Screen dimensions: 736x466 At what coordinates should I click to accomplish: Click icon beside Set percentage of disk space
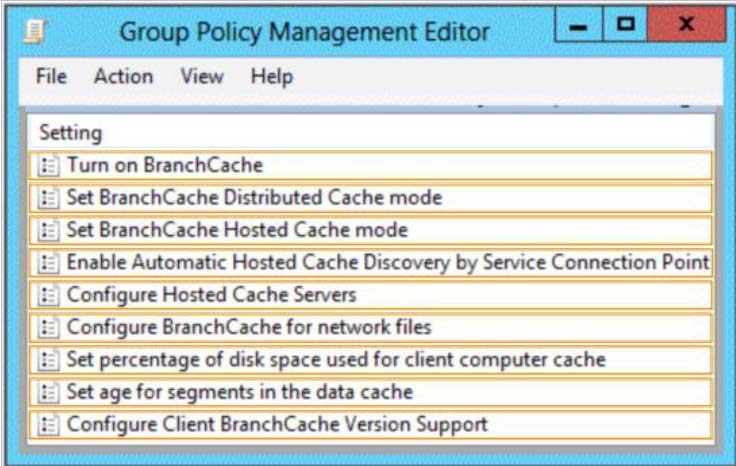click(49, 360)
